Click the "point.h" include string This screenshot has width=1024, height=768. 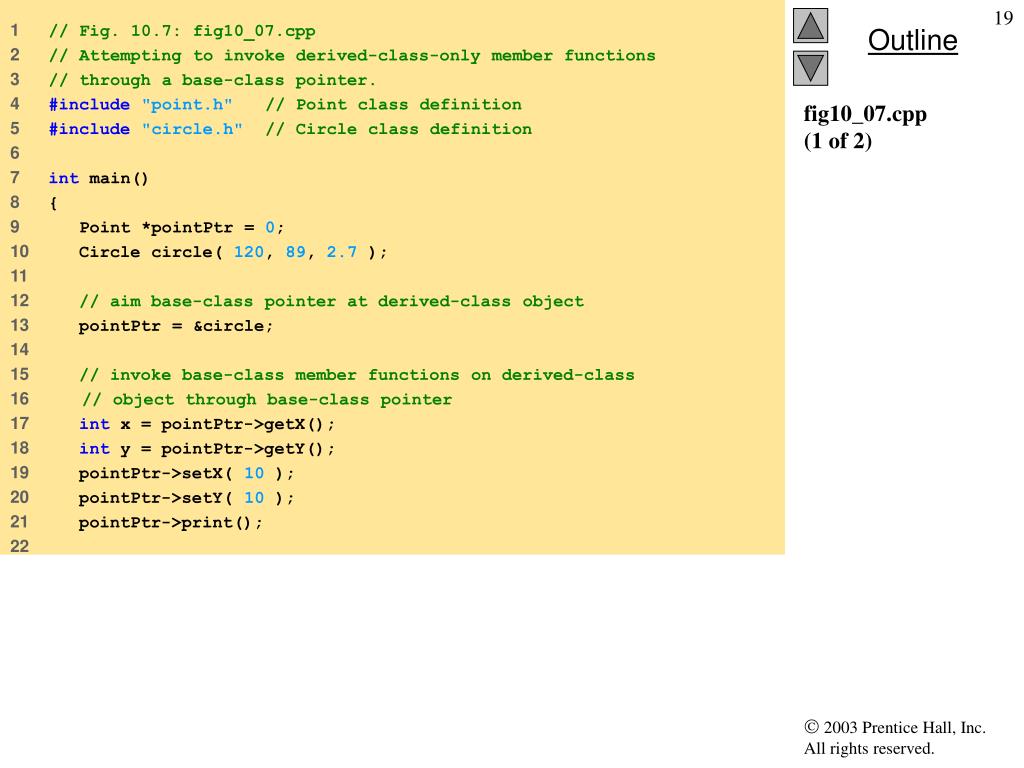pos(187,104)
